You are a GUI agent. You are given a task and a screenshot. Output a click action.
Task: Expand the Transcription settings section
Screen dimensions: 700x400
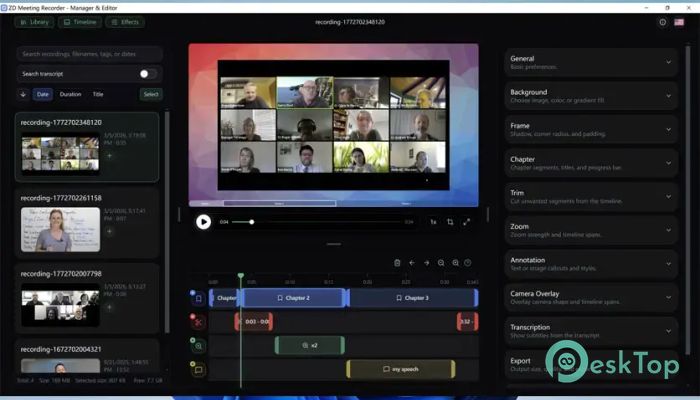tap(591, 331)
